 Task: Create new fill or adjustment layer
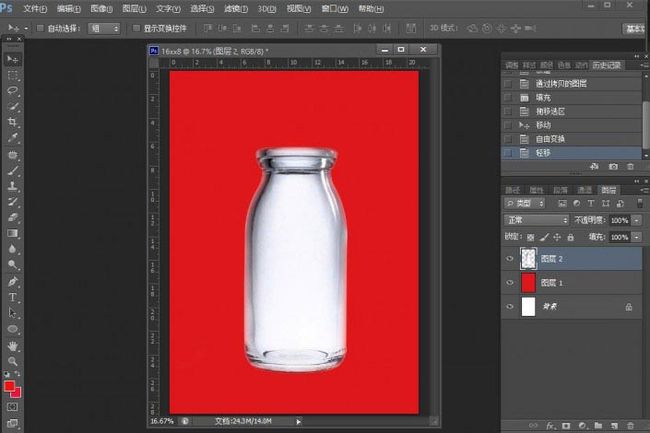(x=582, y=426)
